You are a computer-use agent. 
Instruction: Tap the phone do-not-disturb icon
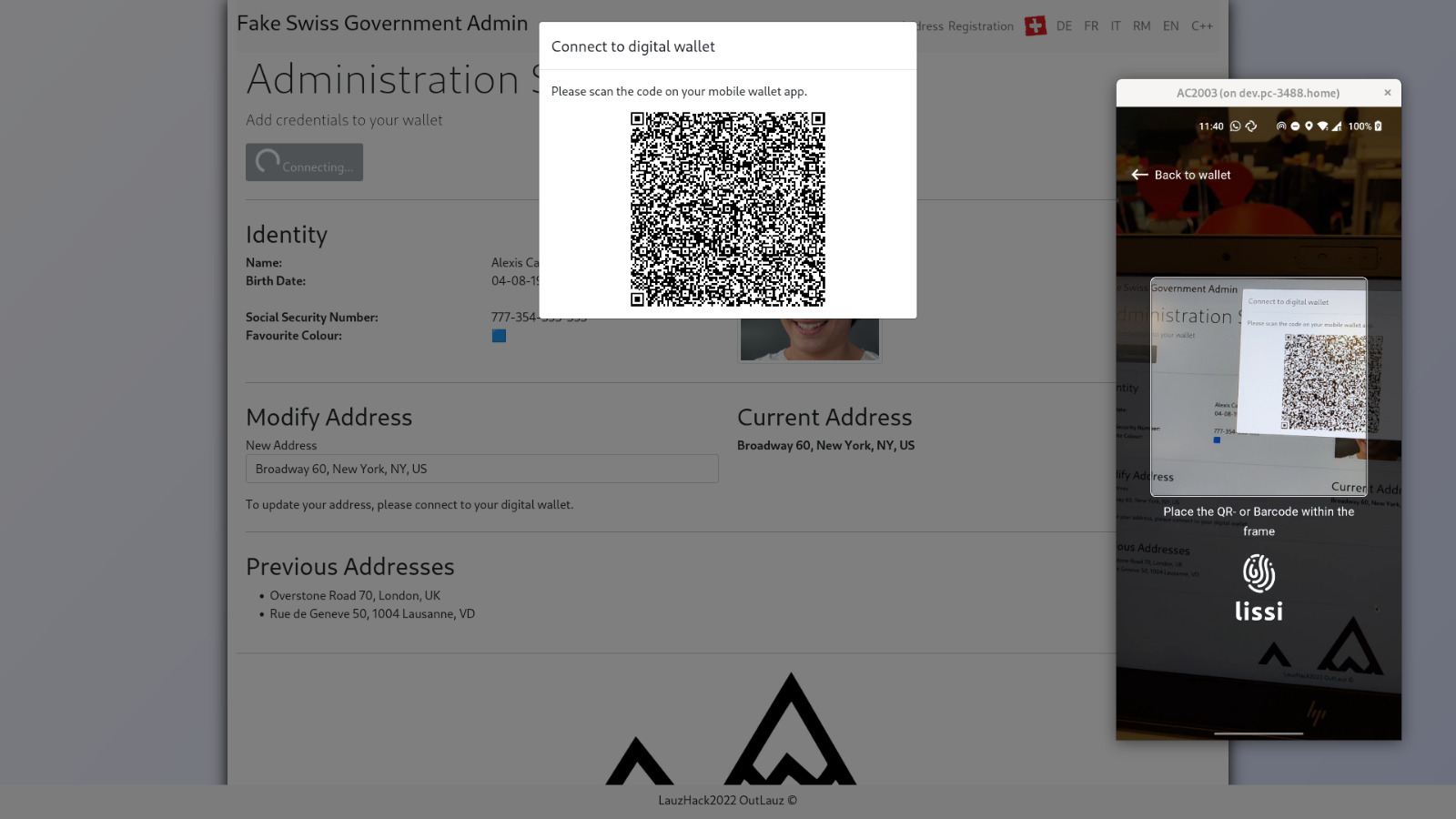tap(1295, 126)
